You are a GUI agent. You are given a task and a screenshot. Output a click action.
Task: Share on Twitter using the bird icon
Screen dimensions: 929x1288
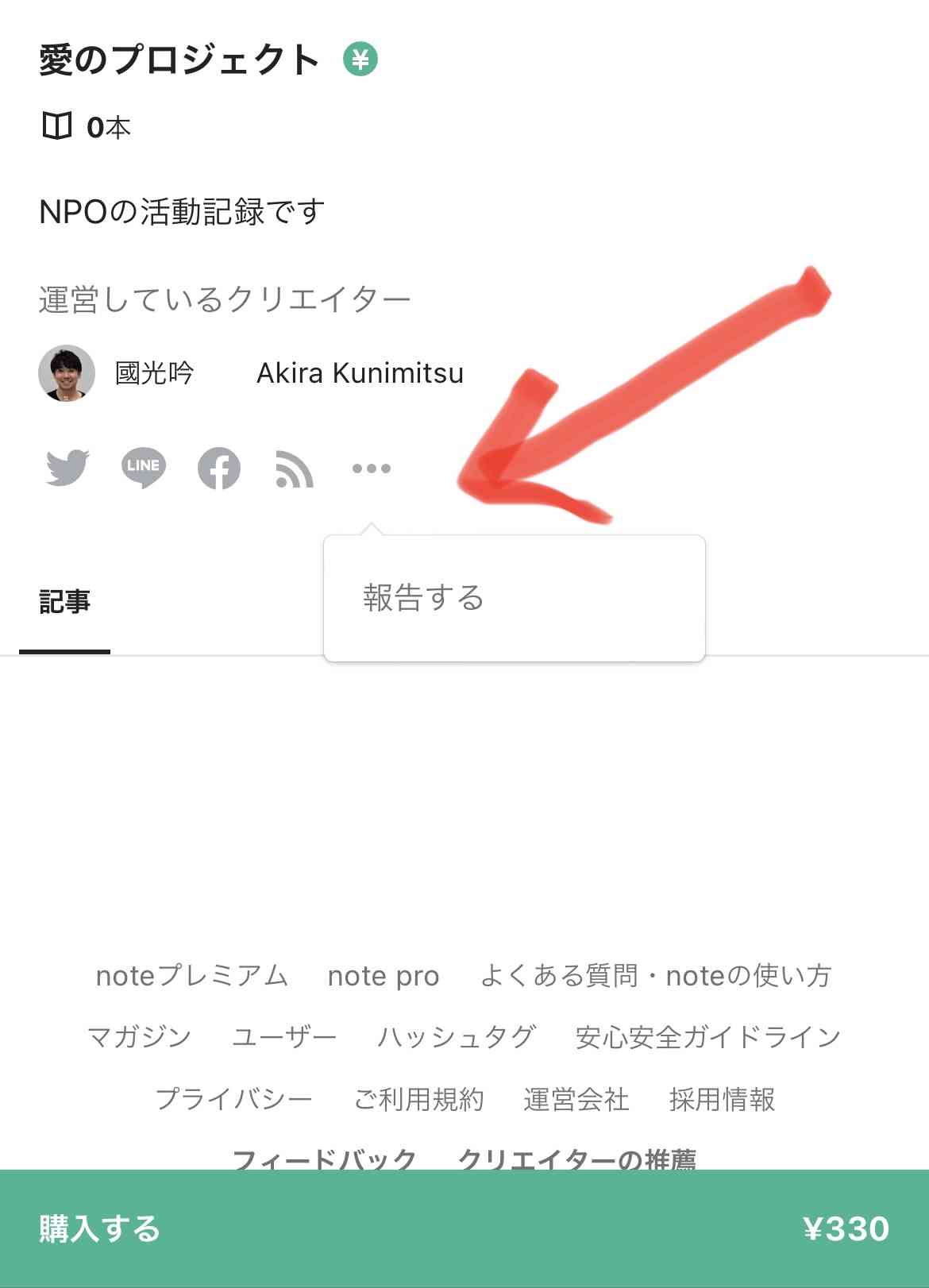[67, 468]
